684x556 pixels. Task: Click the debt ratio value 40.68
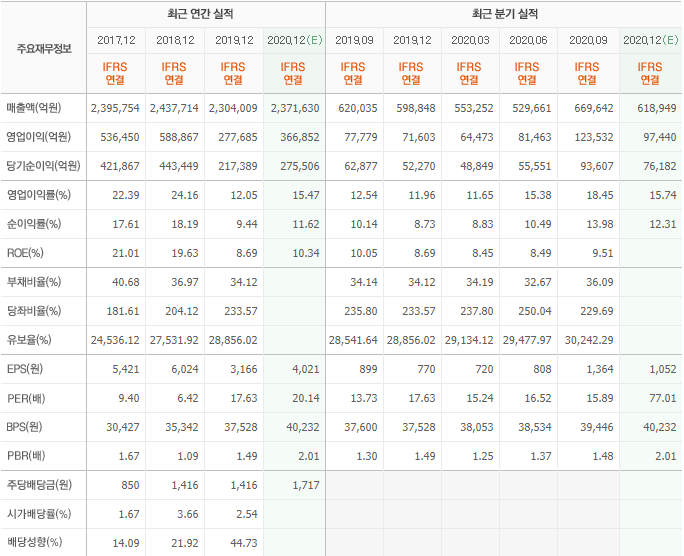126,282
